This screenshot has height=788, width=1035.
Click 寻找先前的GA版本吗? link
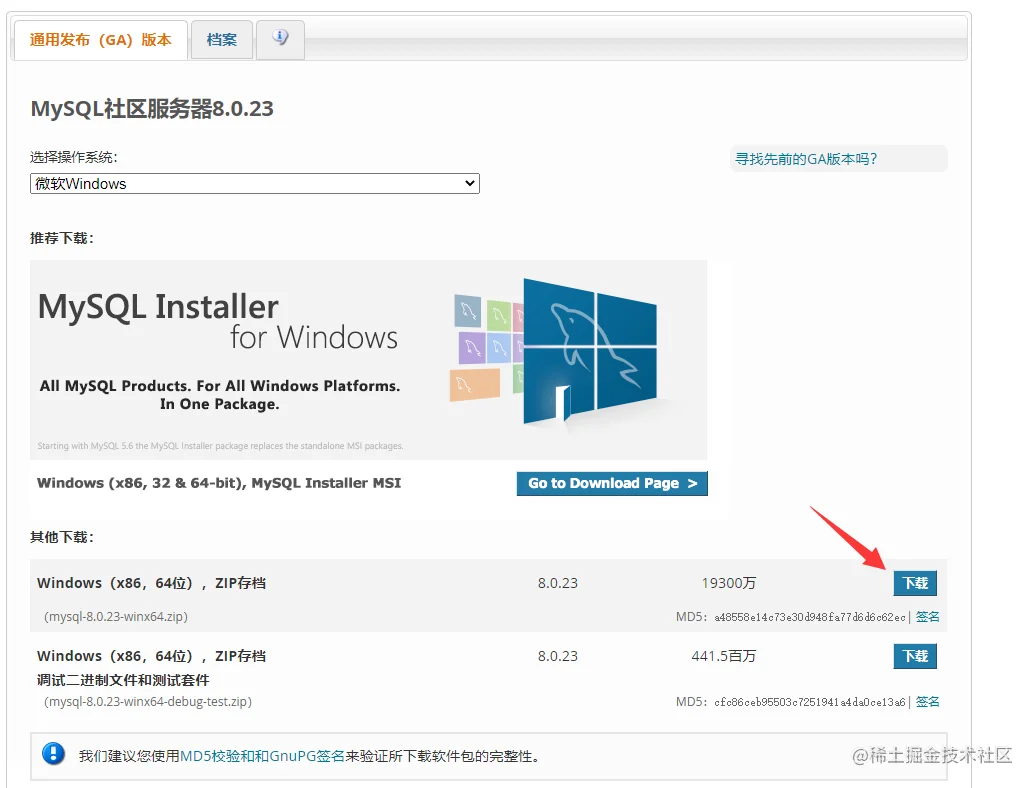pos(806,159)
